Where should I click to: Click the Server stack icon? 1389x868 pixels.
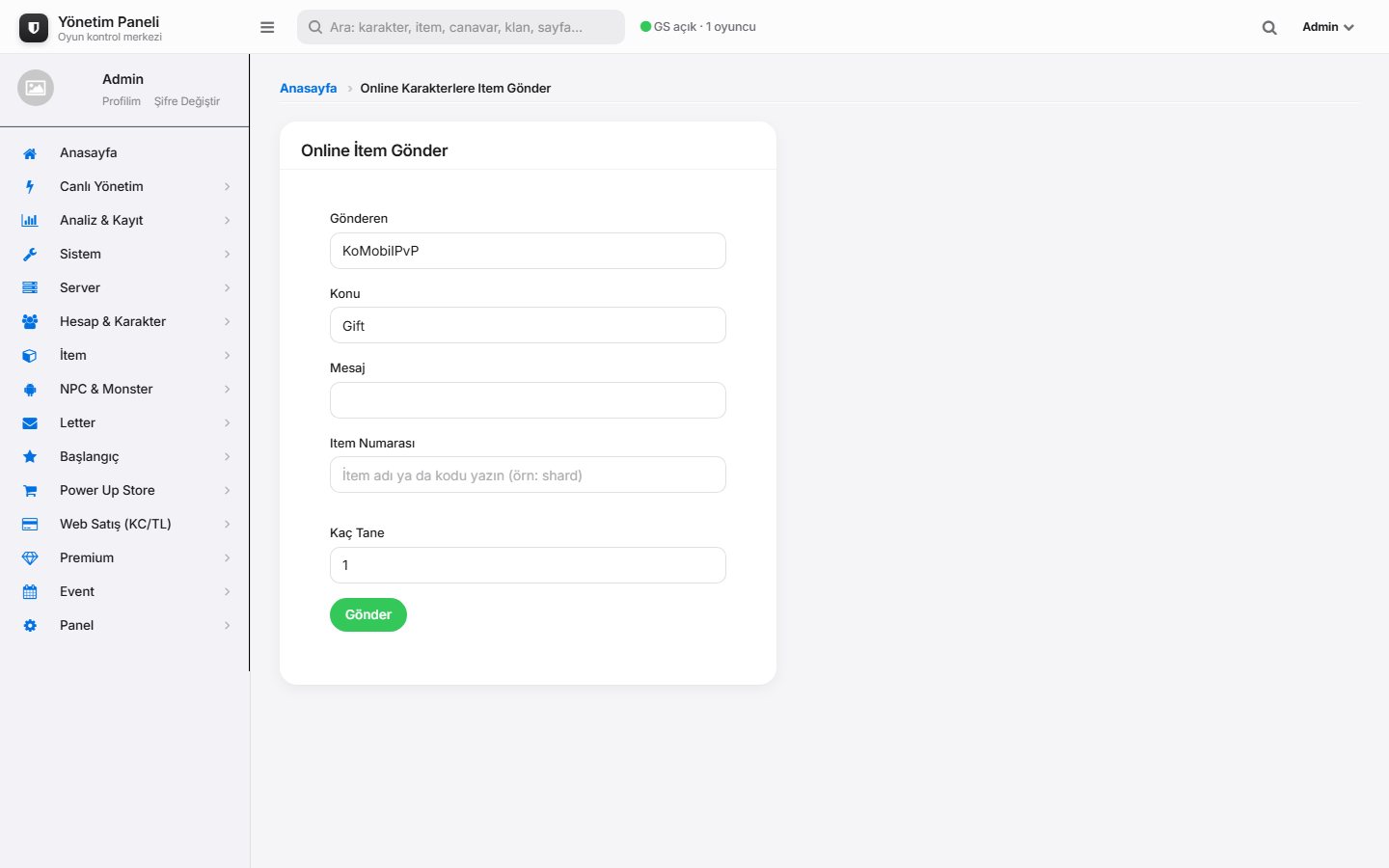(x=30, y=288)
